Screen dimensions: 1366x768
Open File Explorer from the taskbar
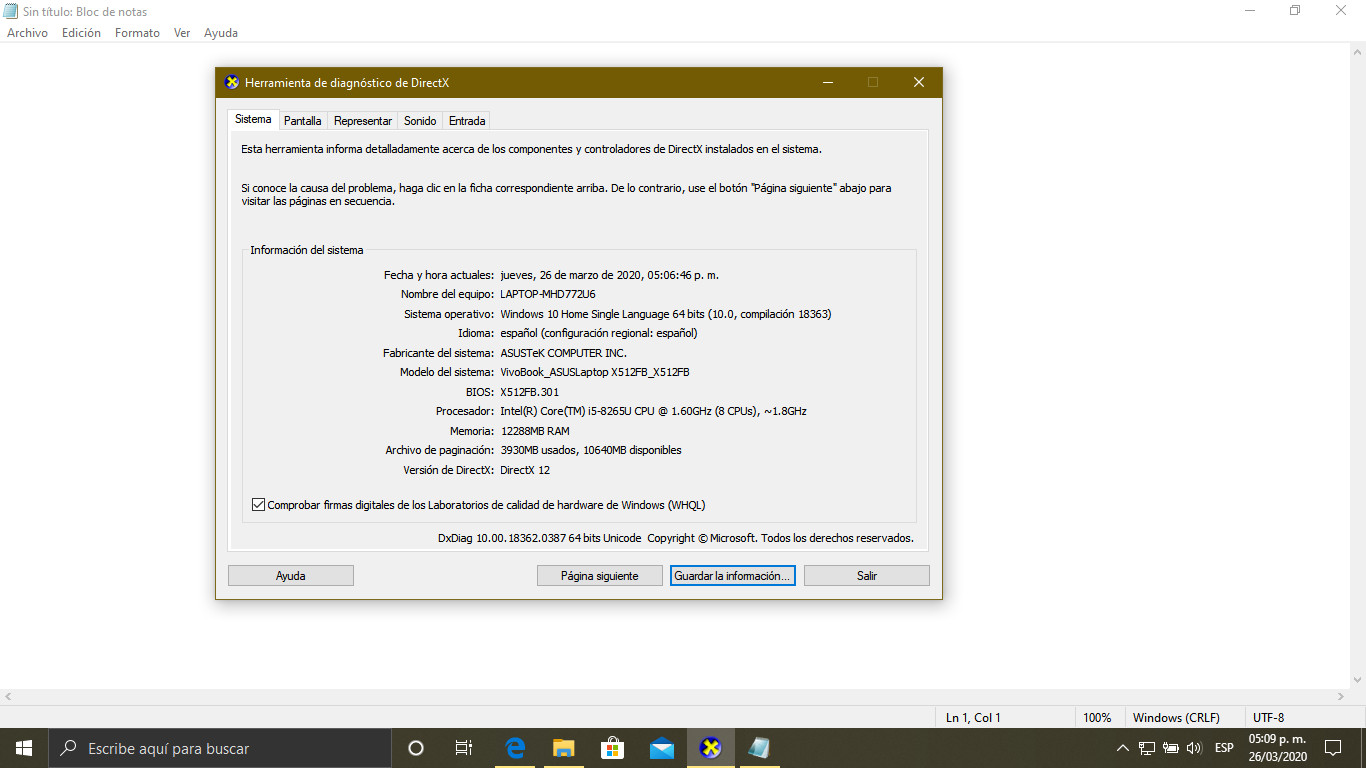click(x=564, y=748)
